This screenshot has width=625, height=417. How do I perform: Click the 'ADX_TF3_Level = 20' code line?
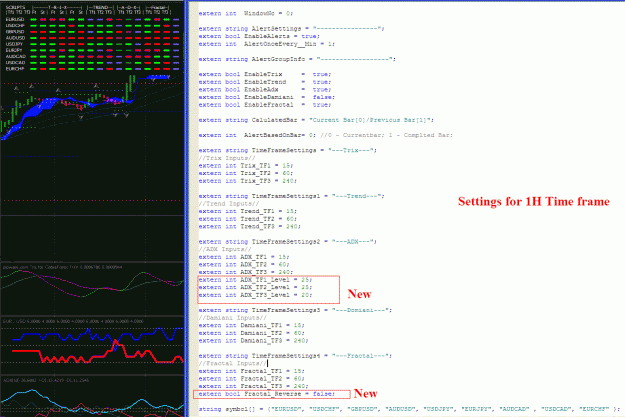click(x=255, y=295)
